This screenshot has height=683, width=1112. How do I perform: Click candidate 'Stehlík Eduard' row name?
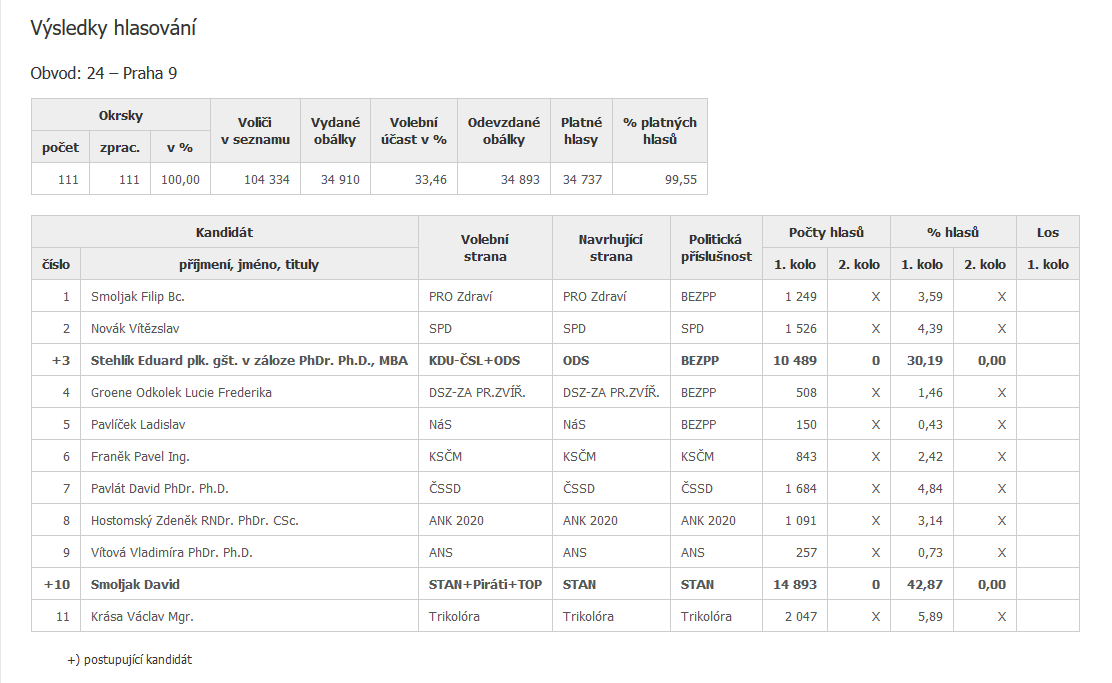[249, 360]
